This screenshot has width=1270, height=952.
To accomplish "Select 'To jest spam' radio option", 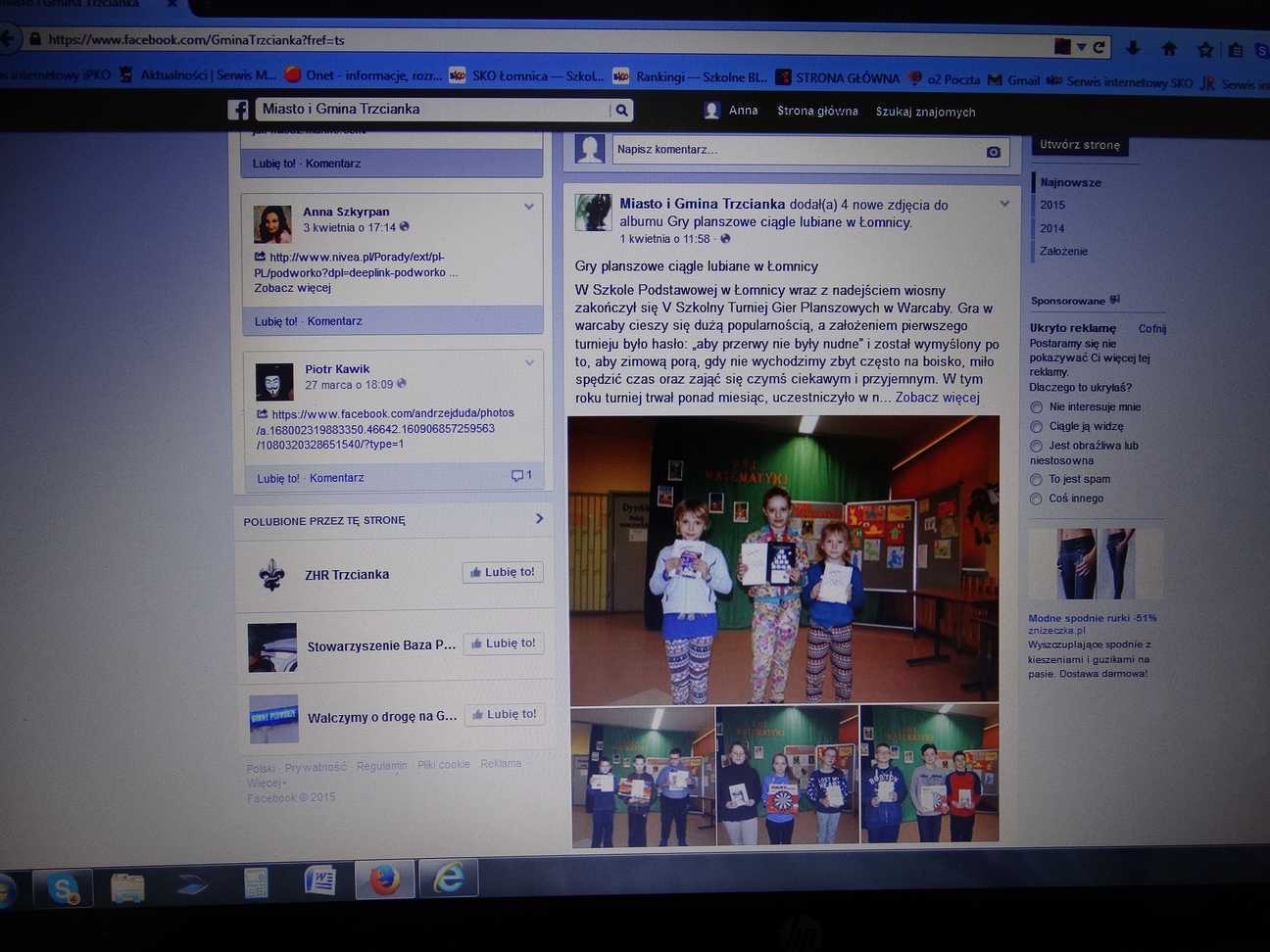I will pyautogui.click(x=1036, y=480).
